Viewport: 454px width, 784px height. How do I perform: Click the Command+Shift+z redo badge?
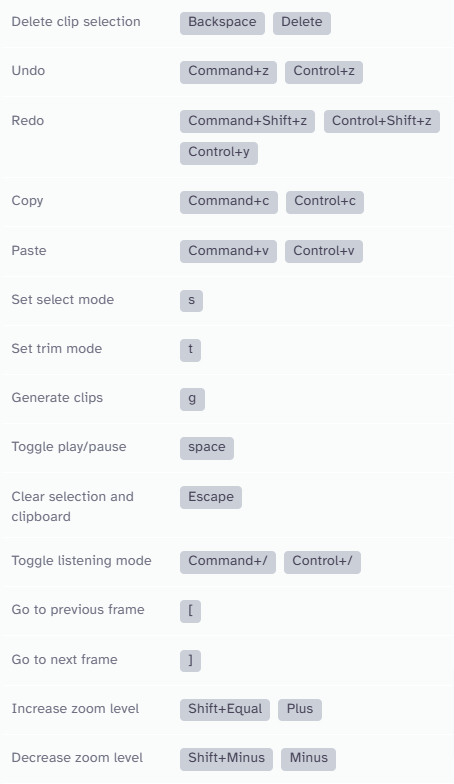click(x=247, y=122)
